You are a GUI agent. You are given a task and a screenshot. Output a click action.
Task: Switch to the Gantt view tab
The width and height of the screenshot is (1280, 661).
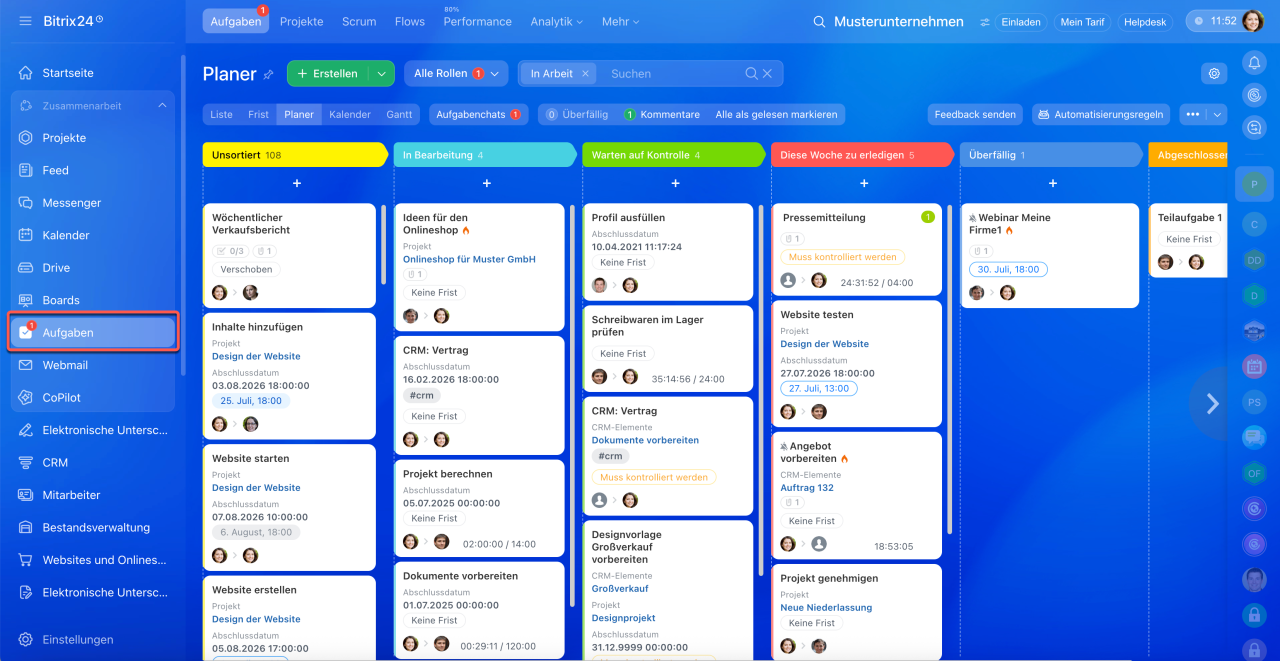(399, 114)
